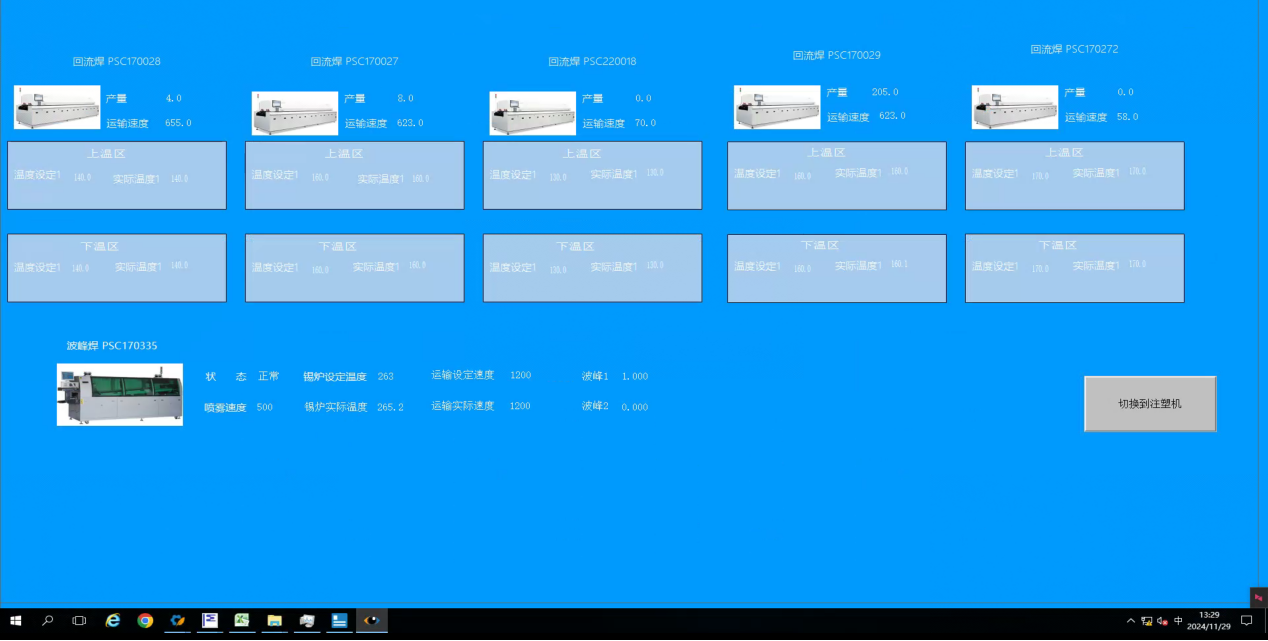Launch Internet Explorer from the taskbar
The image size is (1268, 641).
(x=113, y=621)
